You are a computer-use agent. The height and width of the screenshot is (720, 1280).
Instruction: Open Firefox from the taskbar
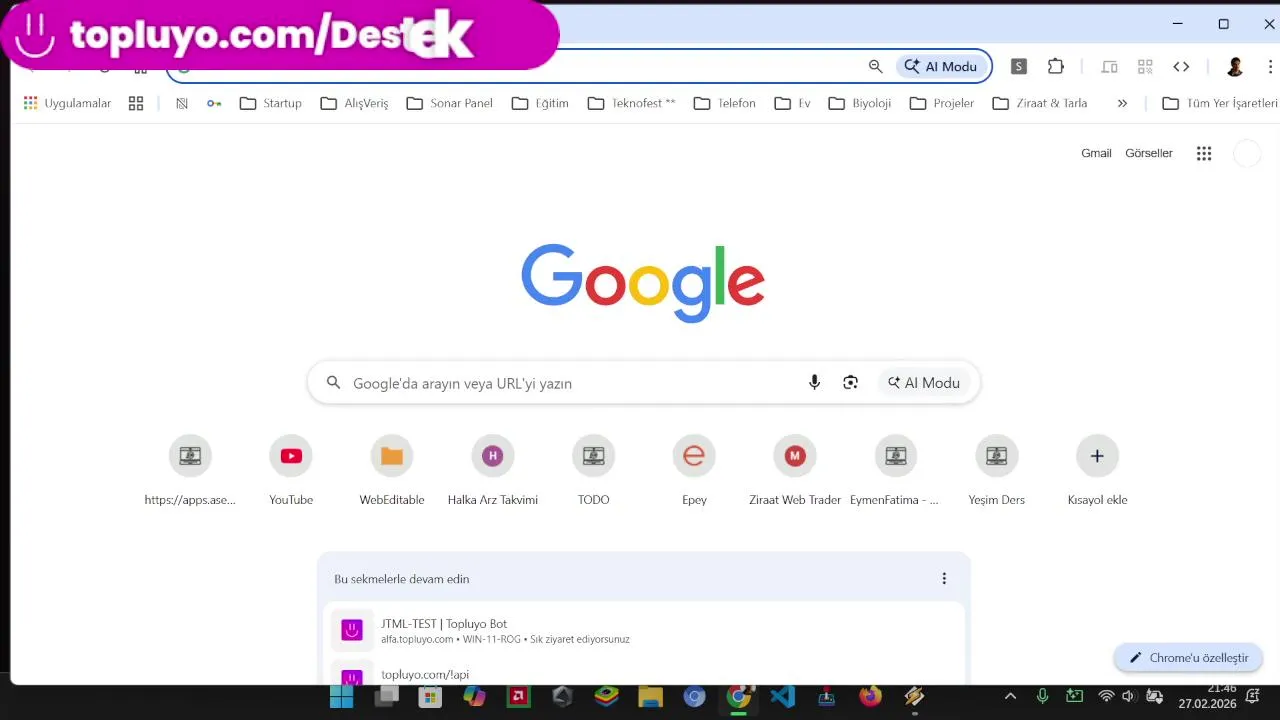pyautogui.click(x=871, y=697)
